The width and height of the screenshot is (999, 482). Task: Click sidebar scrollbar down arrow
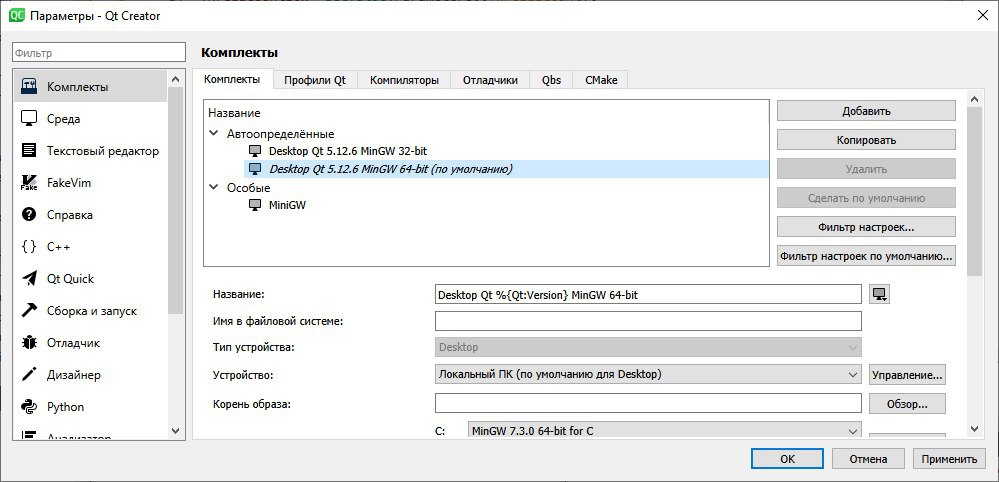[x=176, y=430]
